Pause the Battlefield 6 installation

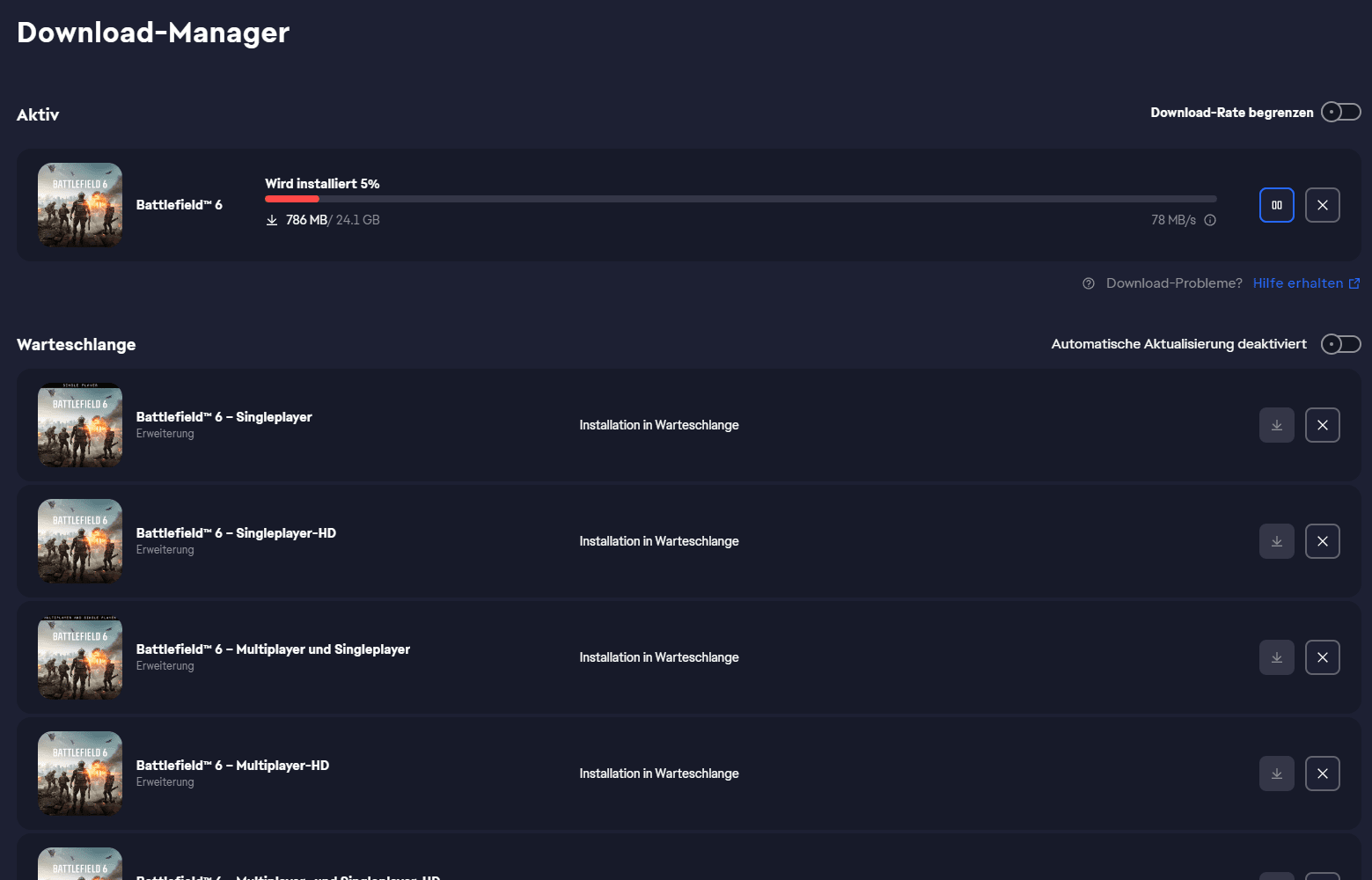(1276, 205)
